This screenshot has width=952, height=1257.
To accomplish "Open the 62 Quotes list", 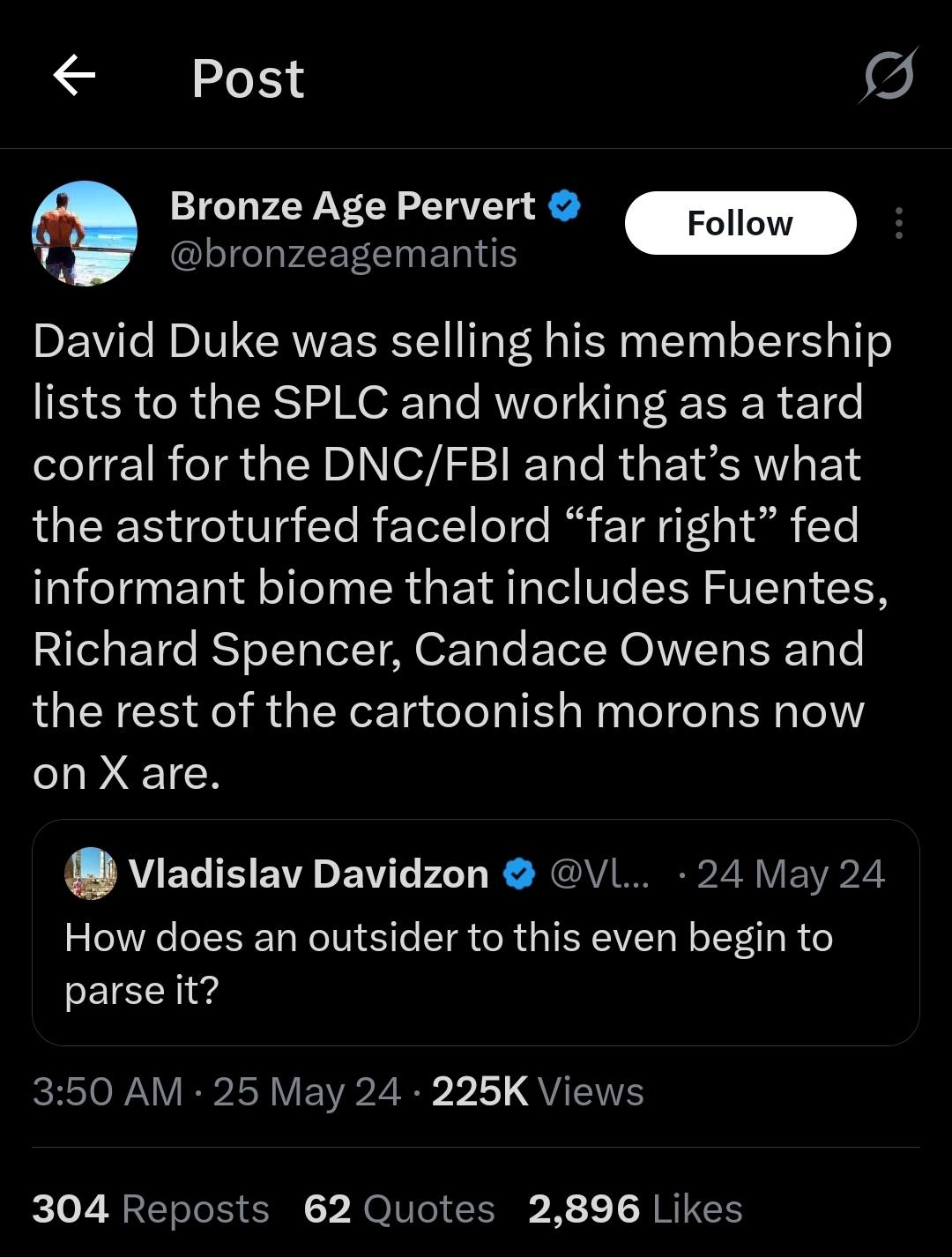I will pos(398,1209).
